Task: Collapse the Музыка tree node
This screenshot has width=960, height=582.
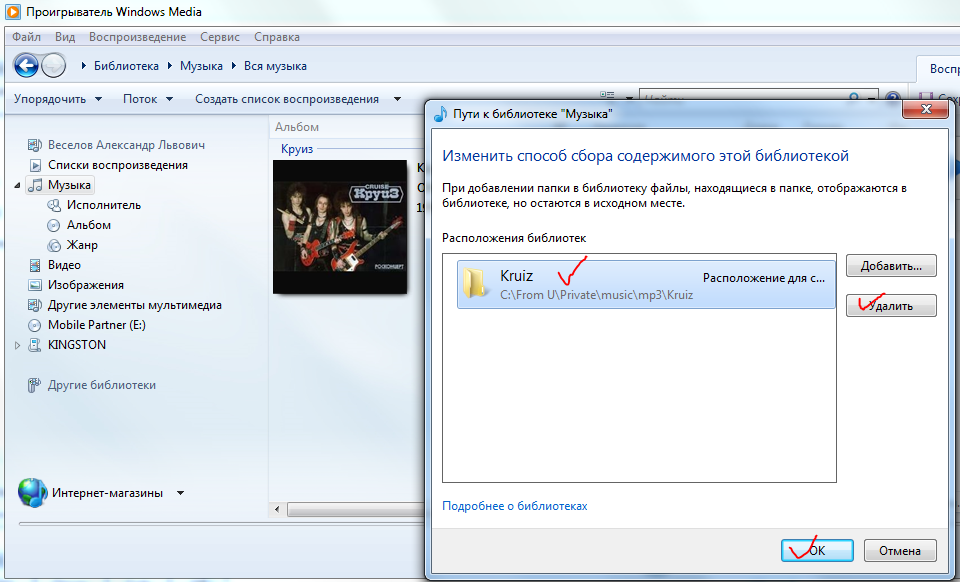Action: (x=17, y=185)
